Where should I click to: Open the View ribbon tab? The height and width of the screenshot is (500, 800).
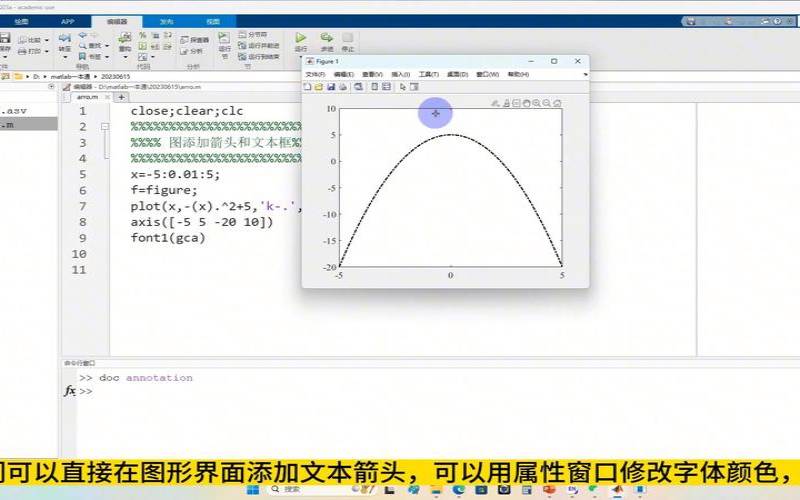click(x=213, y=21)
